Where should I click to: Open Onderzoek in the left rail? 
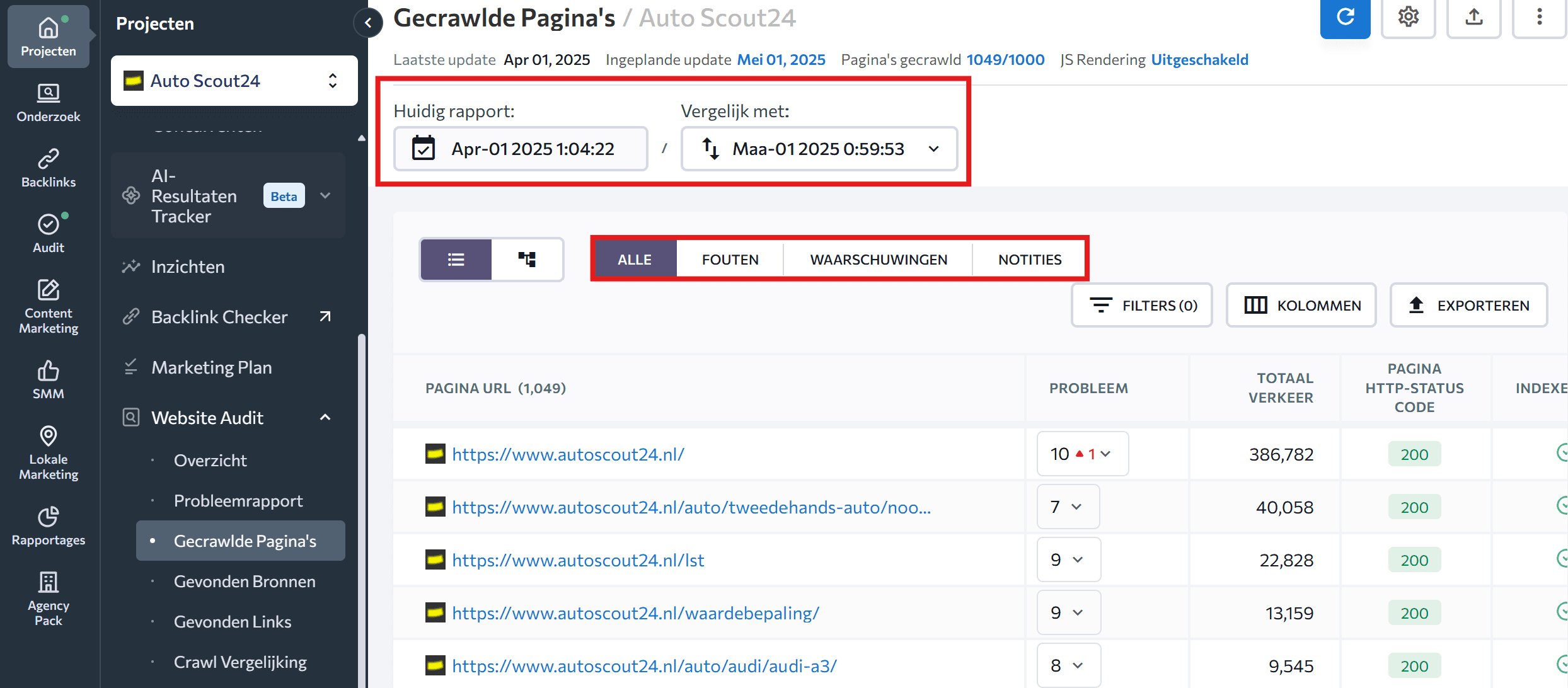(49, 103)
